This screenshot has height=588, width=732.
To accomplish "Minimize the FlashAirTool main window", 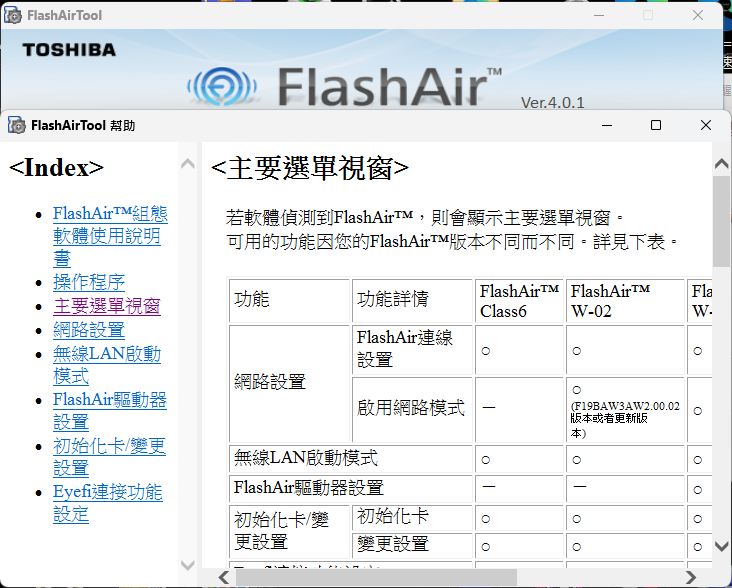I will click(x=599, y=15).
